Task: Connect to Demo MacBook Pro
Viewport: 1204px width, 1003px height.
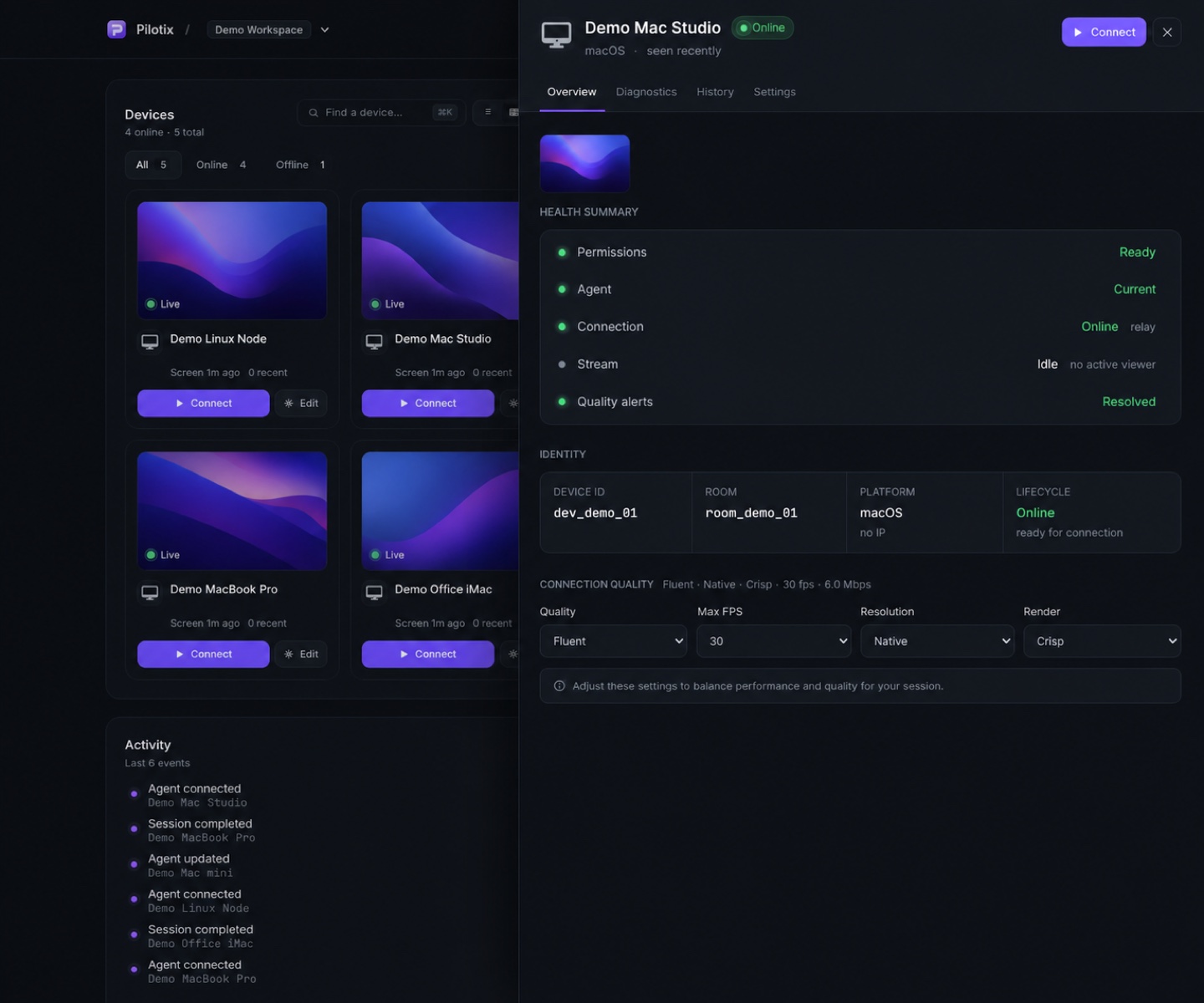Action: (203, 654)
